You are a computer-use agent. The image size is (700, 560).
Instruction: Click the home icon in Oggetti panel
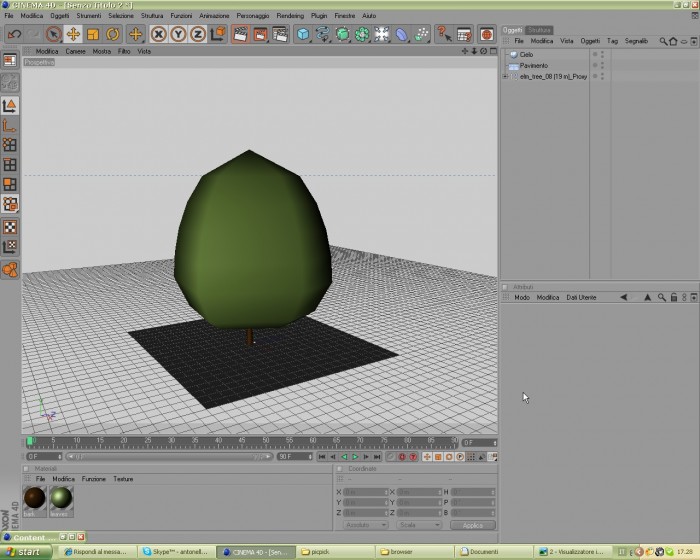673,41
